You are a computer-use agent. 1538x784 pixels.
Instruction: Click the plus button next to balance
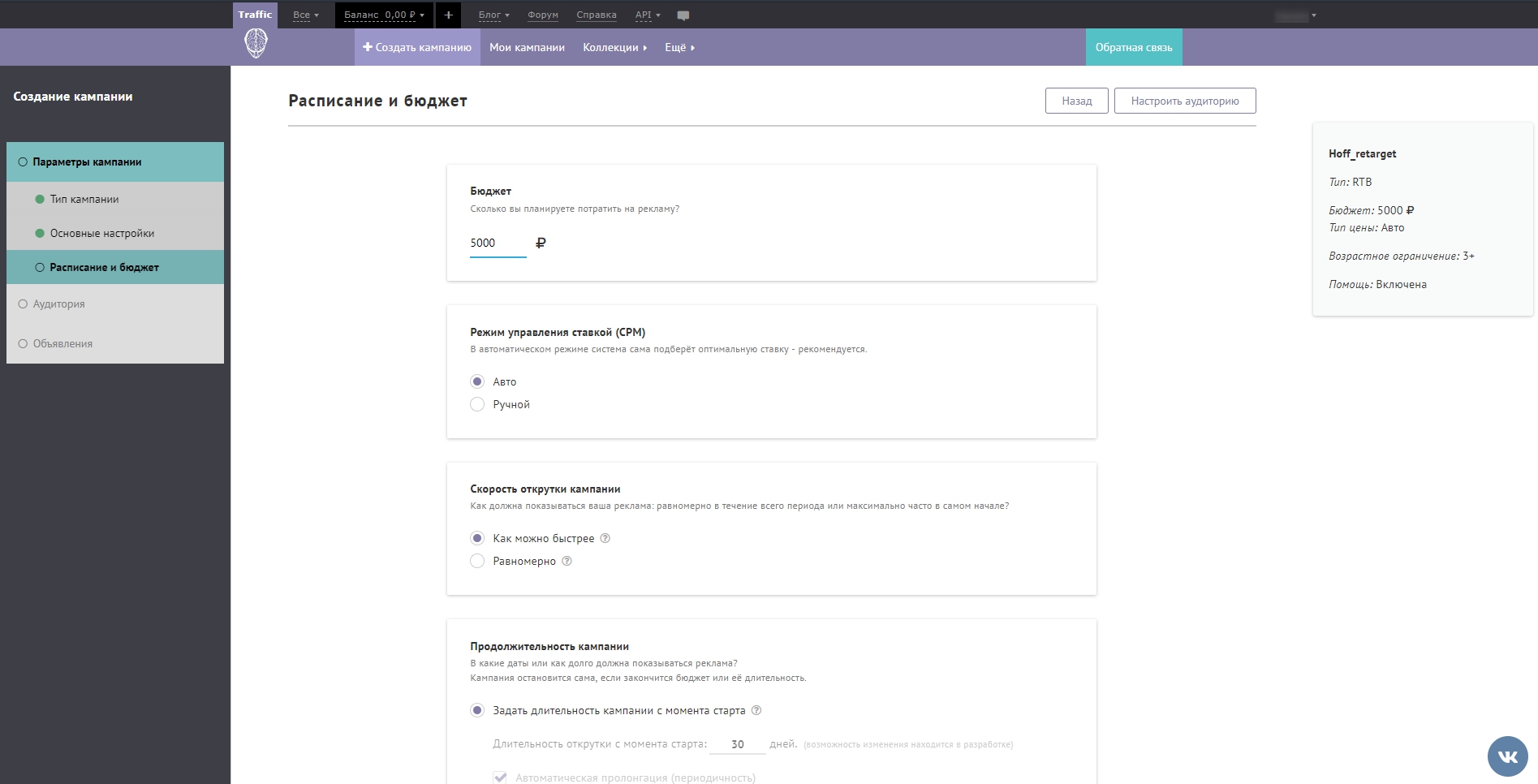tap(448, 15)
